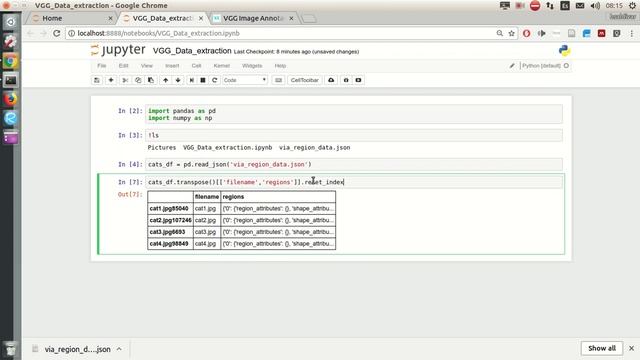Click the cat2.jpg107246 row index

(x=171, y=220)
